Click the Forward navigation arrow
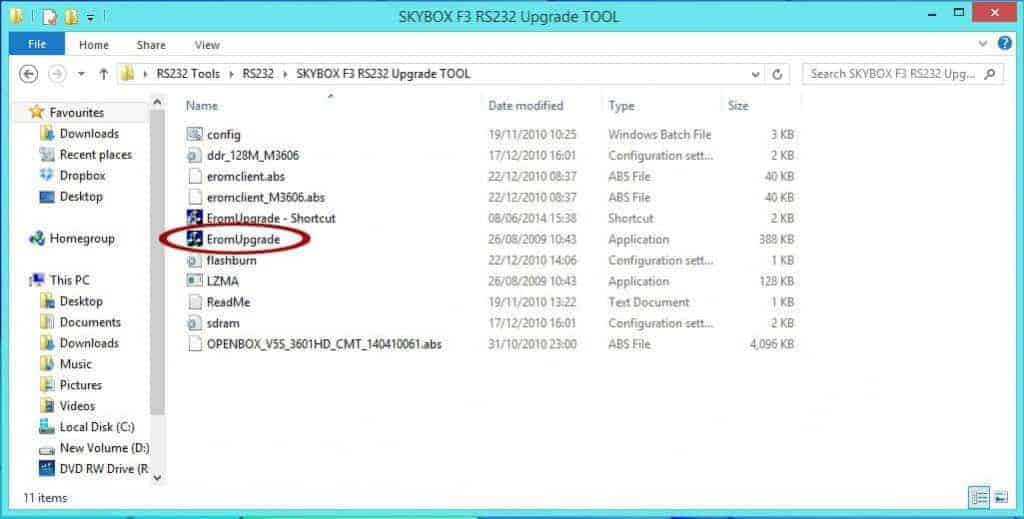 click(57, 74)
